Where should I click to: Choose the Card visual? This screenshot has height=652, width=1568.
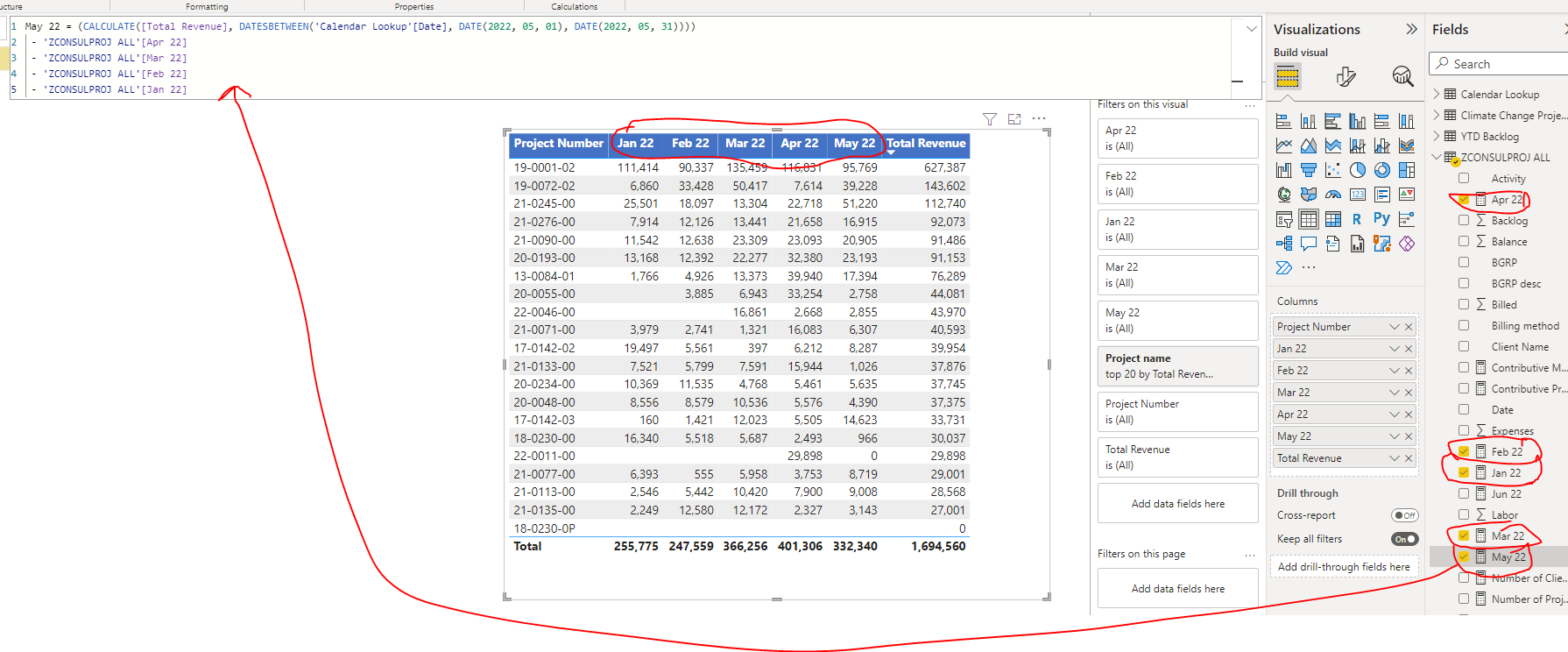click(x=1358, y=195)
